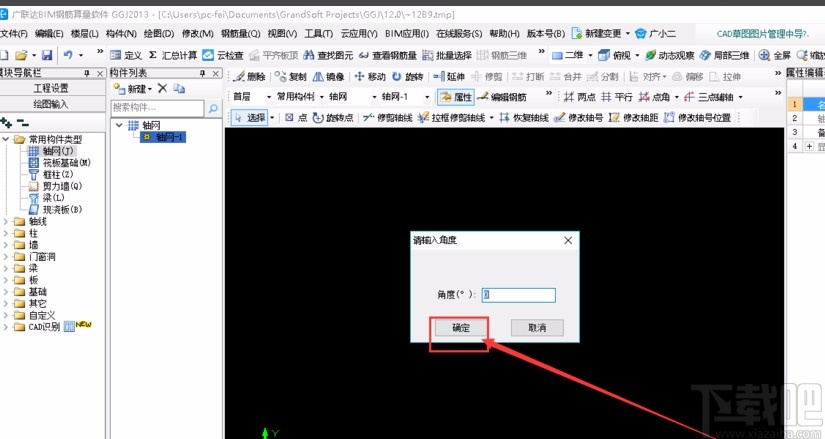The image size is (825, 439).
Task: Open 查找图元 find element tool
Action: pos(328,55)
